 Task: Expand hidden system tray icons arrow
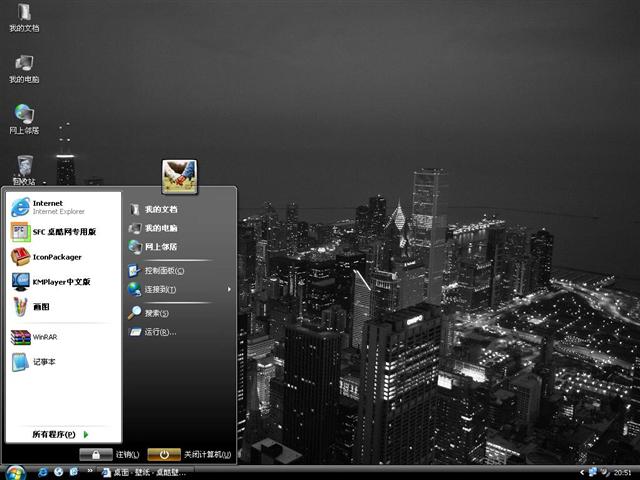[582, 473]
